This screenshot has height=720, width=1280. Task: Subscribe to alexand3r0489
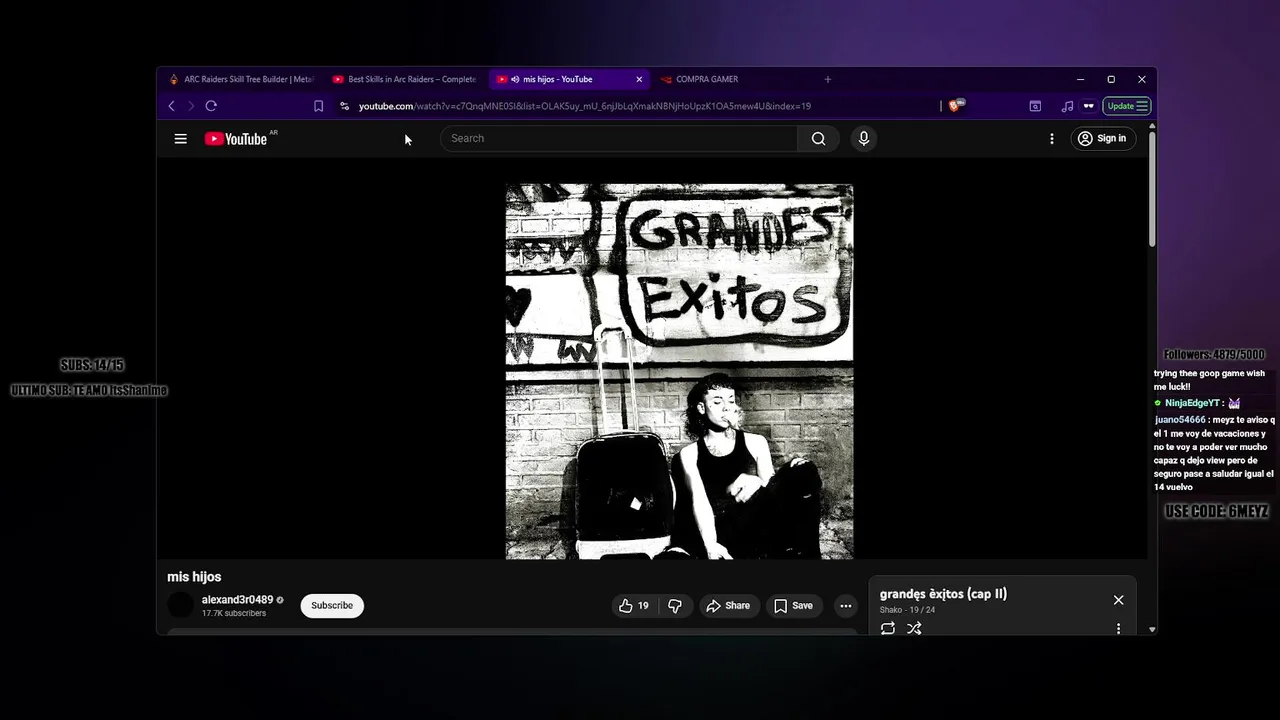pos(332,606)
